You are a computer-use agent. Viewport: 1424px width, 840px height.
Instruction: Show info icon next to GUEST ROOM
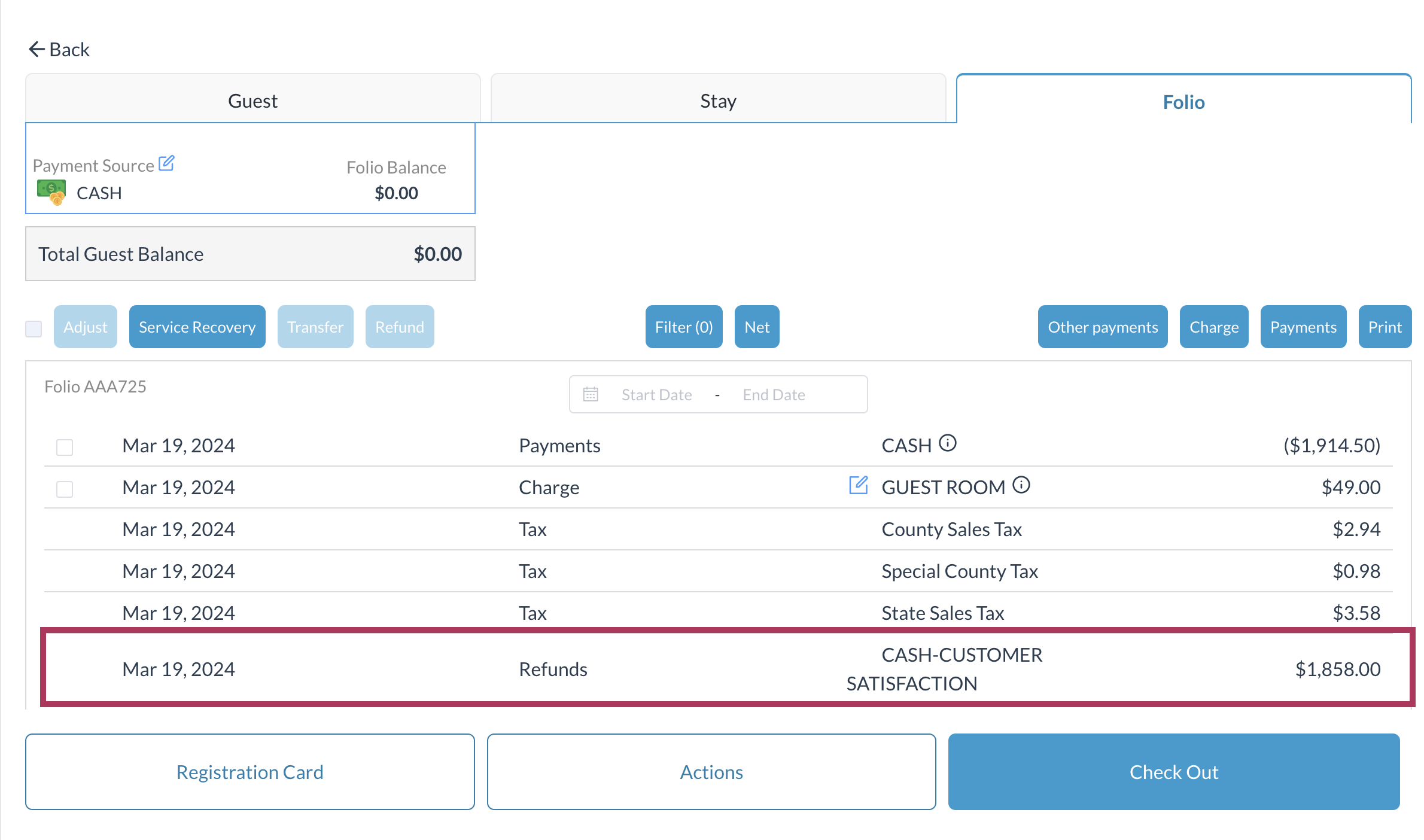click(x=1021, y=485)
